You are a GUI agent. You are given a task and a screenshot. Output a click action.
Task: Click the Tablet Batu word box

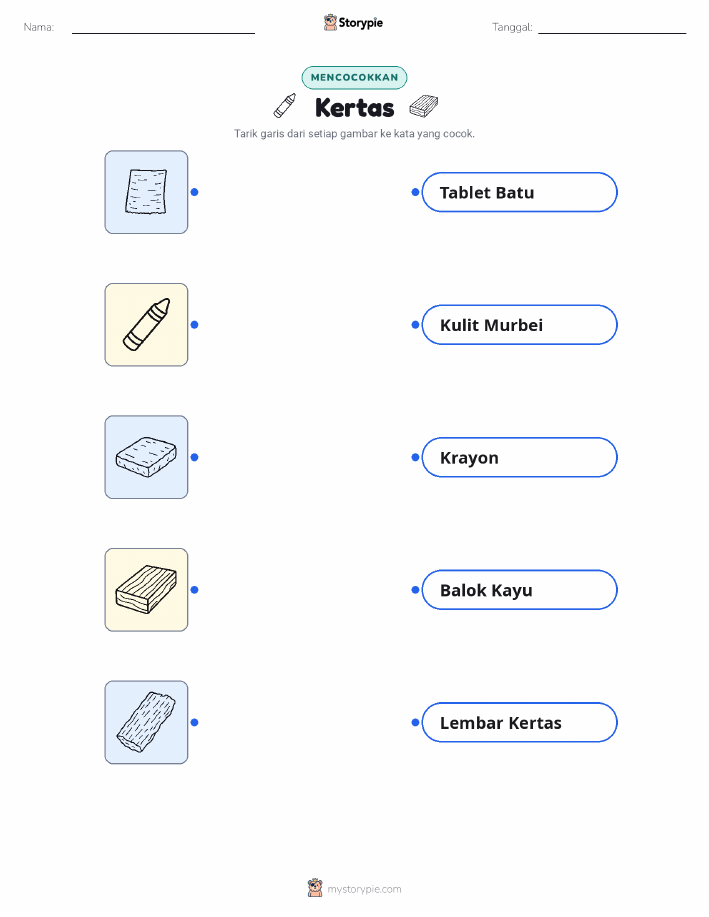pyautogui.click(x=519, y=192)
